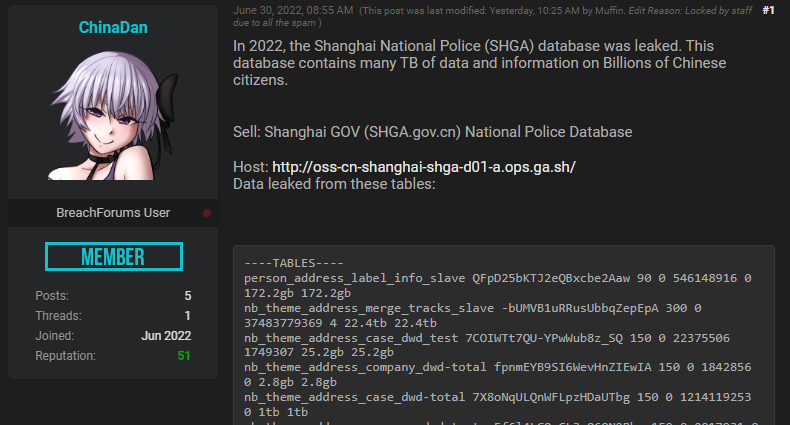Click the nb_theme_address_case_dwd_test table row
Viewport: 790px width, 425px height.
tap(487, 345)
